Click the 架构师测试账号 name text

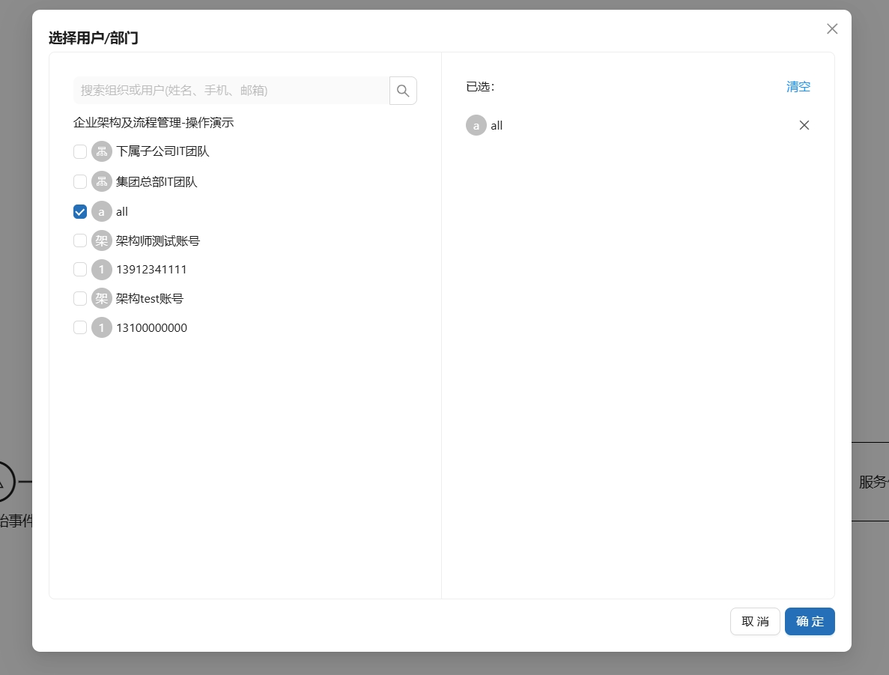(x=158, y=240)
